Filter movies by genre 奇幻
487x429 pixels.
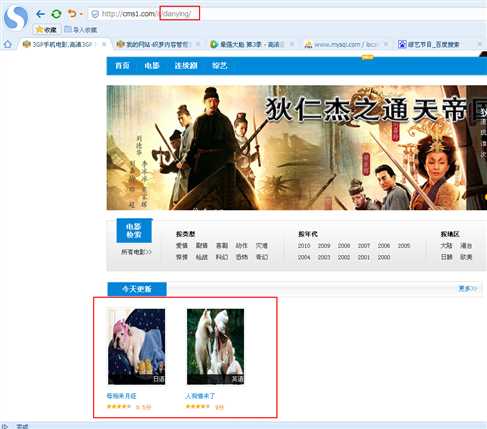[x=262, y=257]
